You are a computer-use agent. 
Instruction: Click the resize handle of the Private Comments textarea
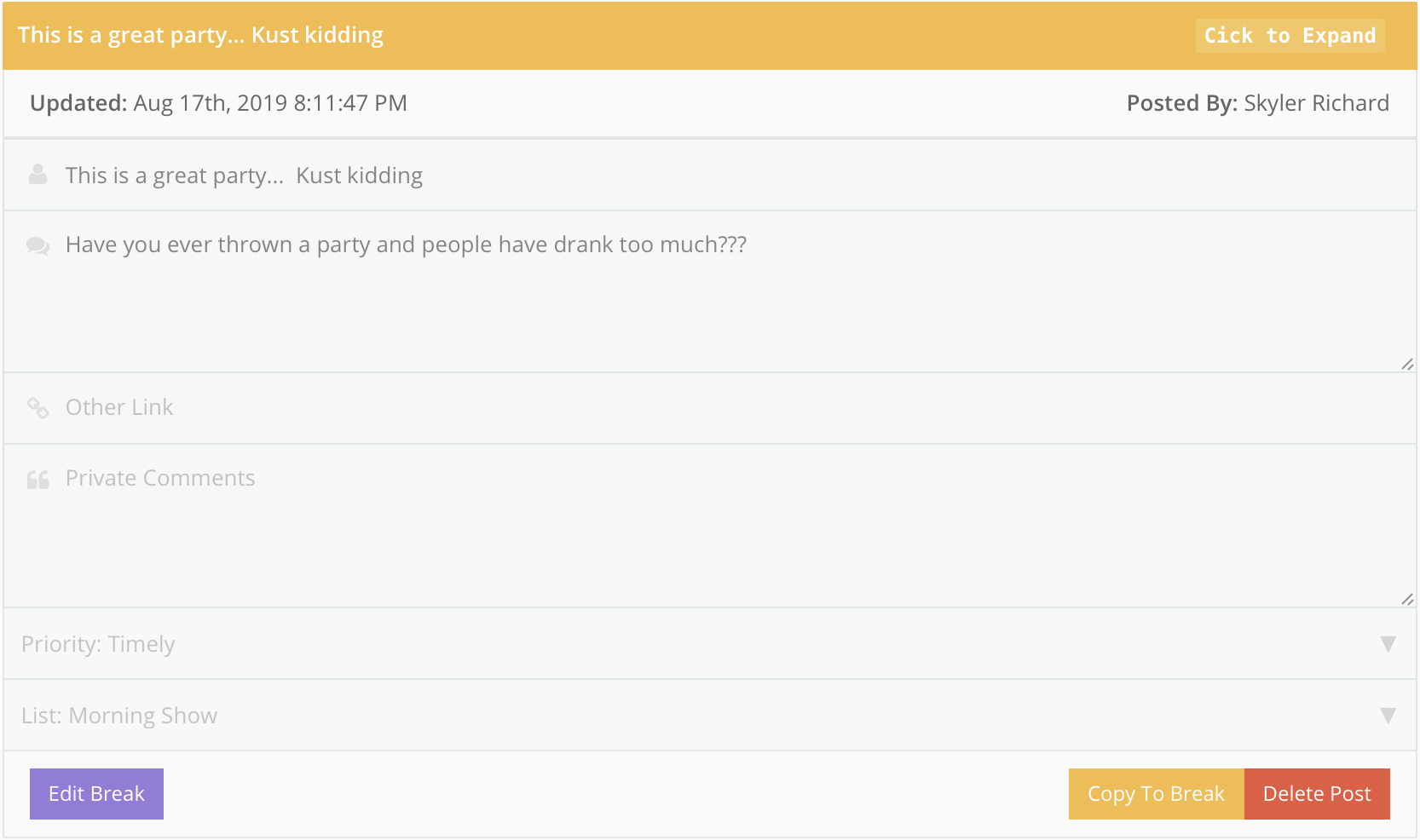[1406, 600]
